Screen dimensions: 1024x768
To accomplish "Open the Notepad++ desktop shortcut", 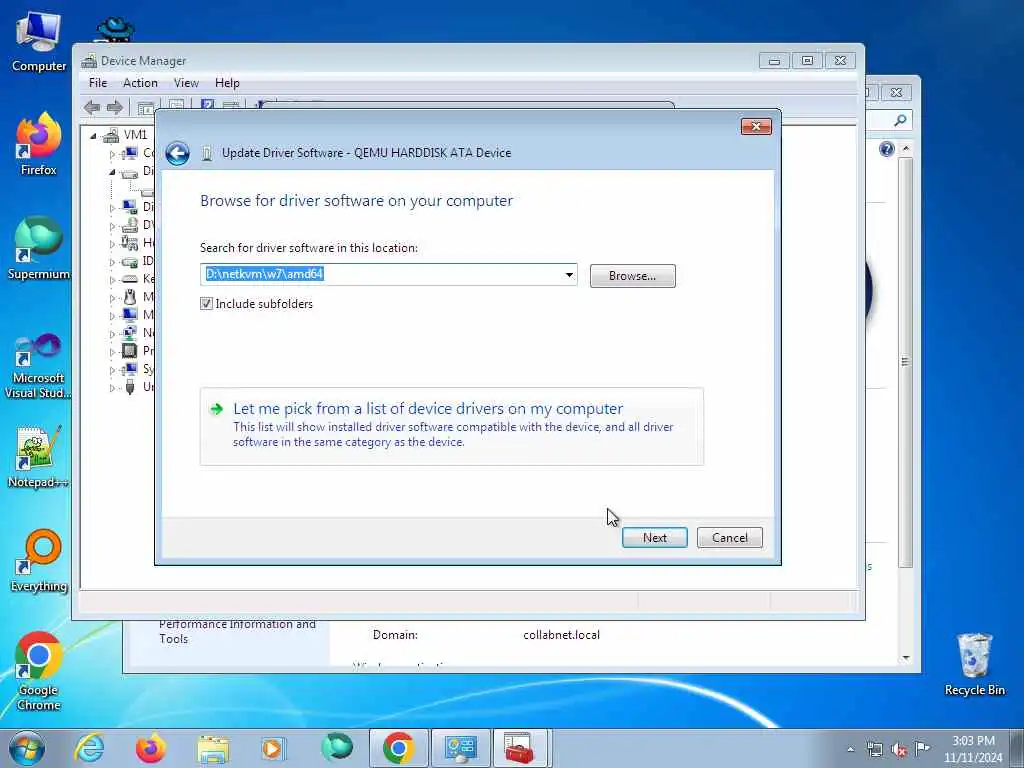I will click(x=39, y=457).
